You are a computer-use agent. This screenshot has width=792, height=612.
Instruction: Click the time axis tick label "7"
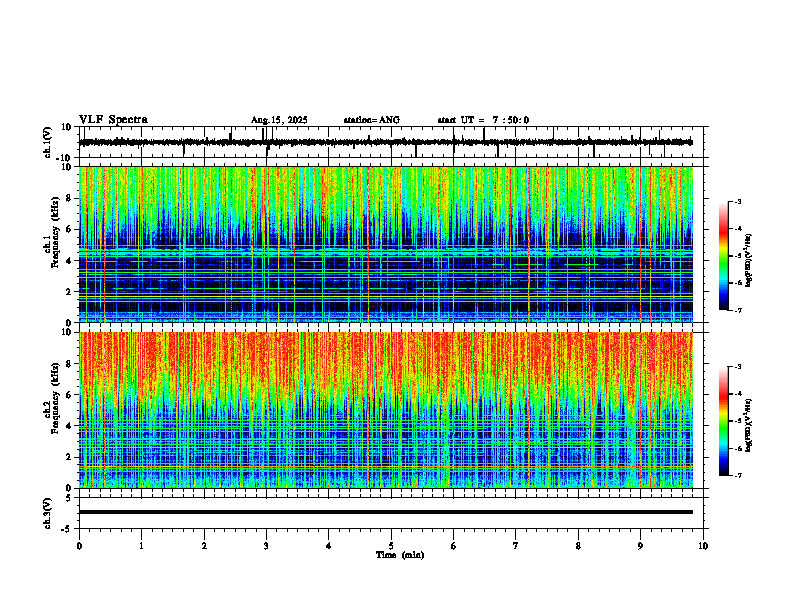516,546
